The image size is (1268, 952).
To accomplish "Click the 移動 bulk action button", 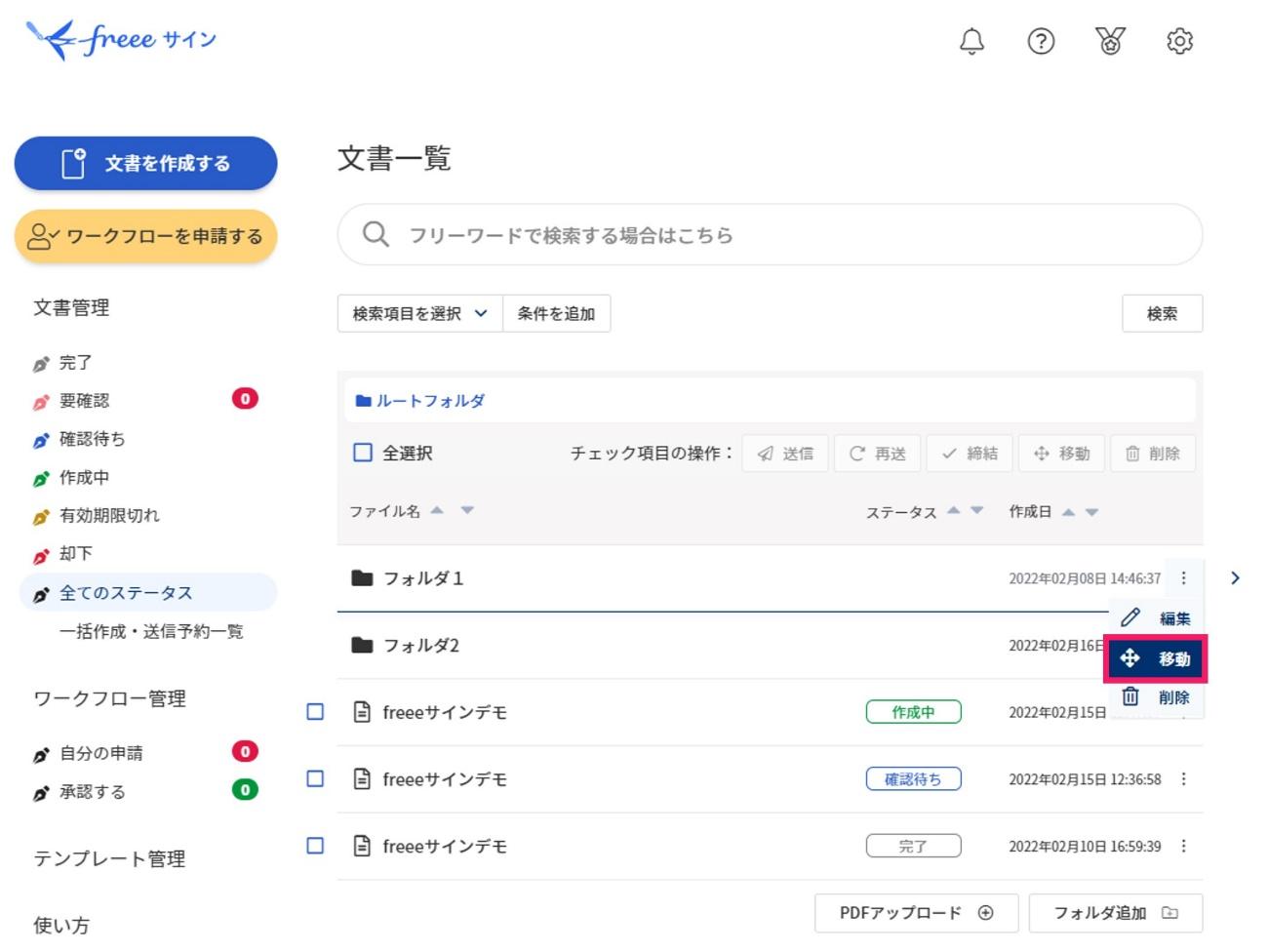I will [x=1061, y=454].
